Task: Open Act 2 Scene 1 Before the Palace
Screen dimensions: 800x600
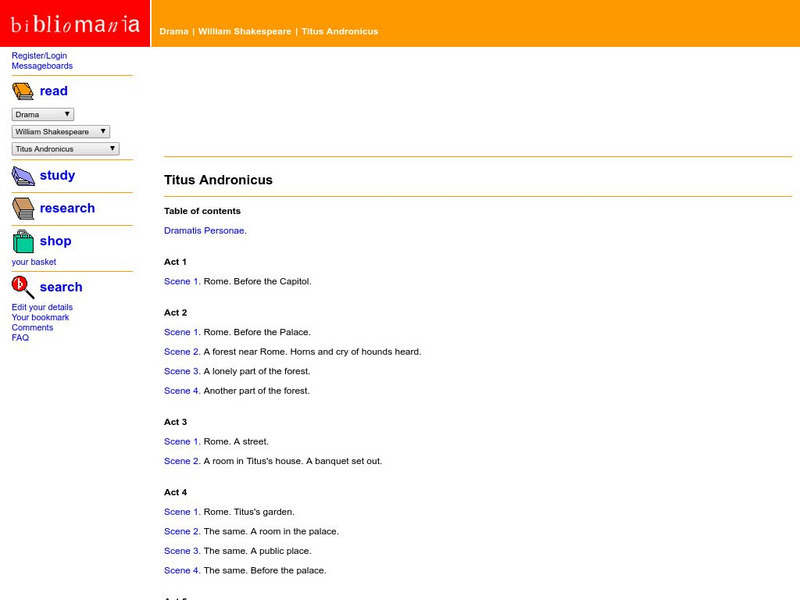Action: 182,332
